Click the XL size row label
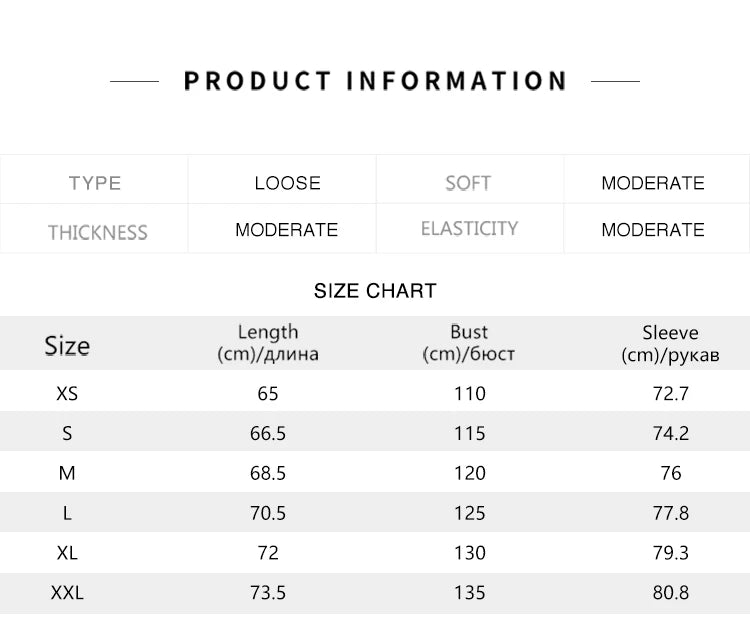This screenshot has width=750, height=634. 67,553
